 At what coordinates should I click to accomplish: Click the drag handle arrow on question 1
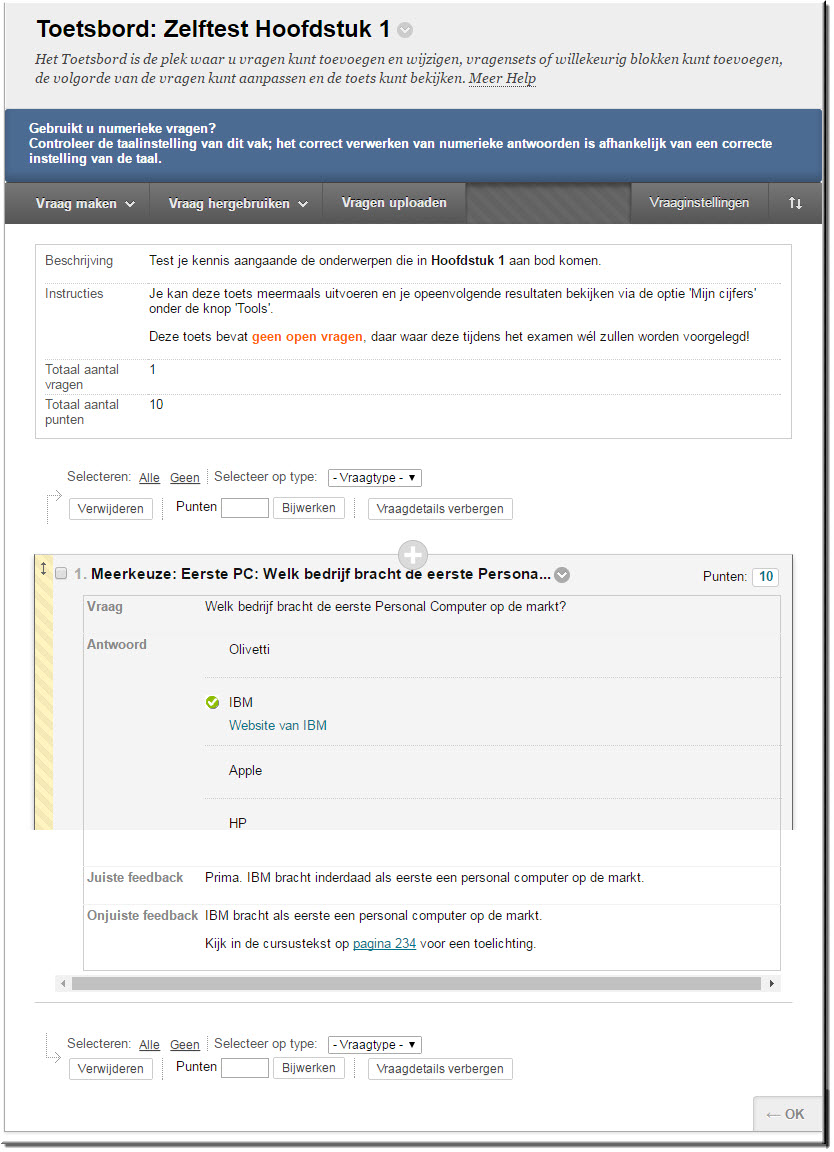pyautogui.click(x=43, y=569)
